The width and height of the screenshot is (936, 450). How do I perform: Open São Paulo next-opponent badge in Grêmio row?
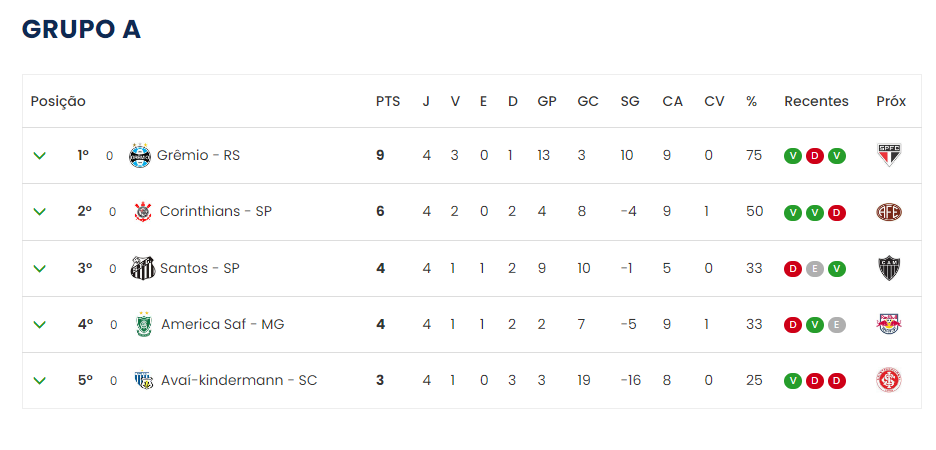tap(889, 155)
